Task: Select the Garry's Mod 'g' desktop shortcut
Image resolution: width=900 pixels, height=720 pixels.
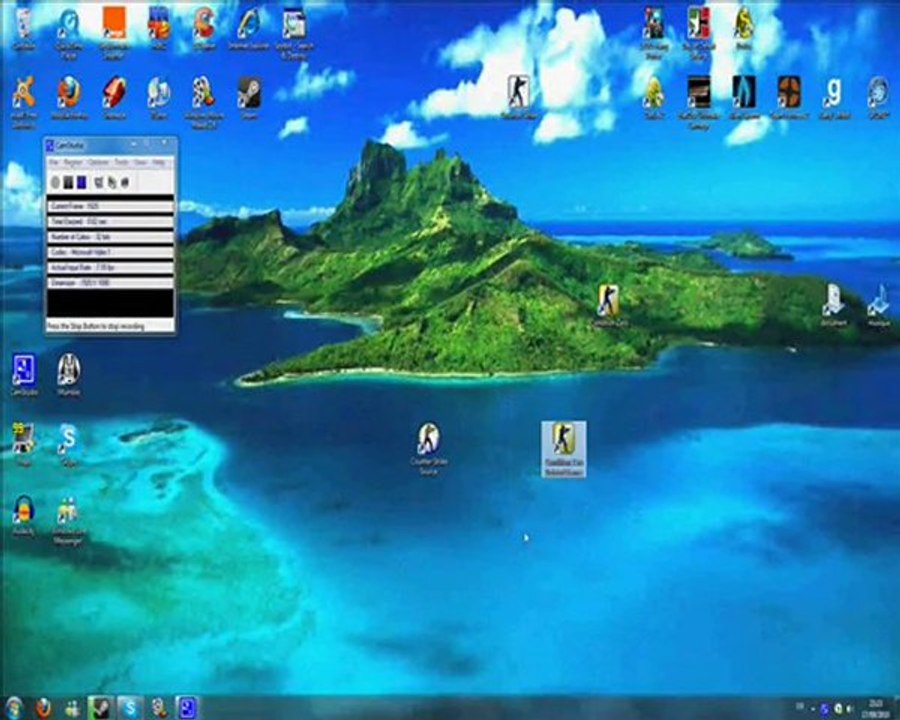Action: tap(833, 98)
